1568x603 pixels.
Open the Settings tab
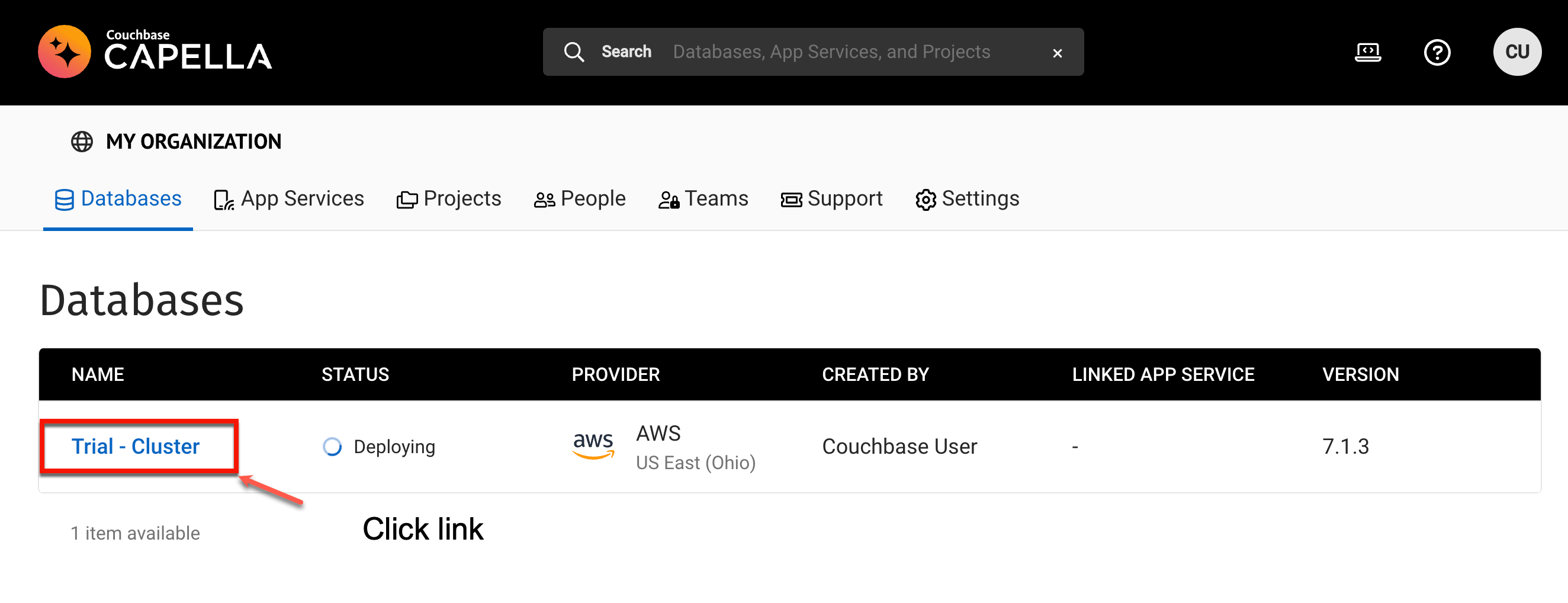coord(967,198)
